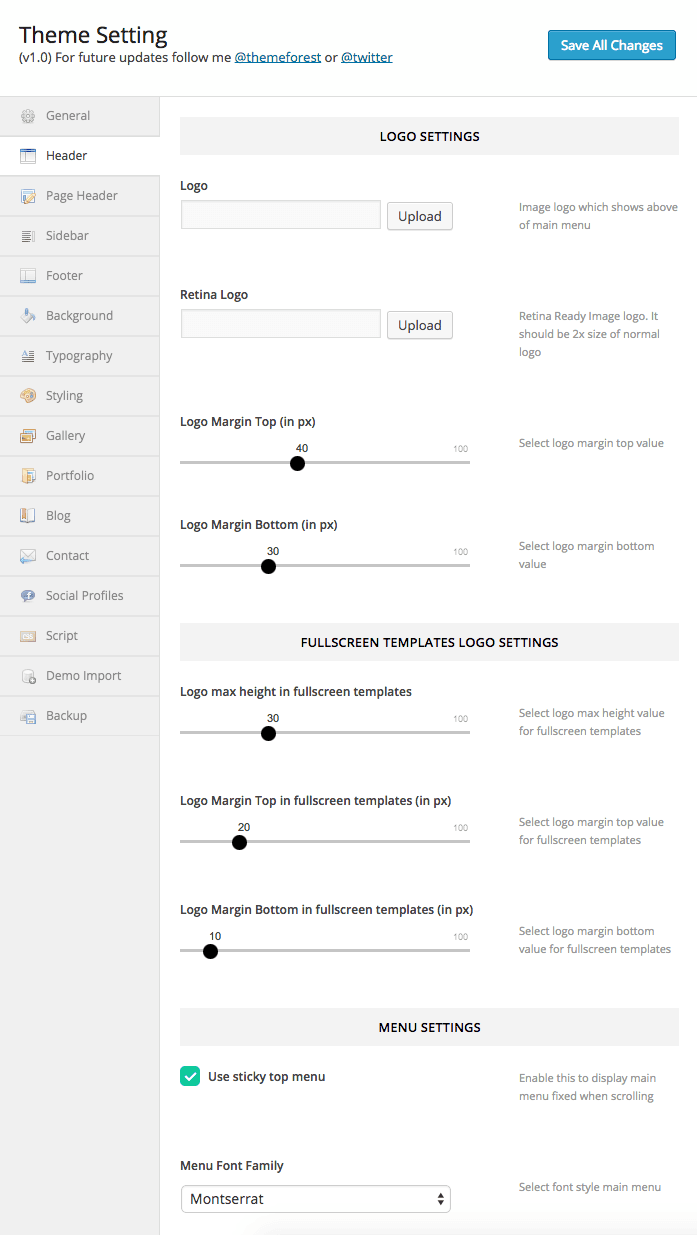Click the Backup icon in sidebar

[28, 716]
